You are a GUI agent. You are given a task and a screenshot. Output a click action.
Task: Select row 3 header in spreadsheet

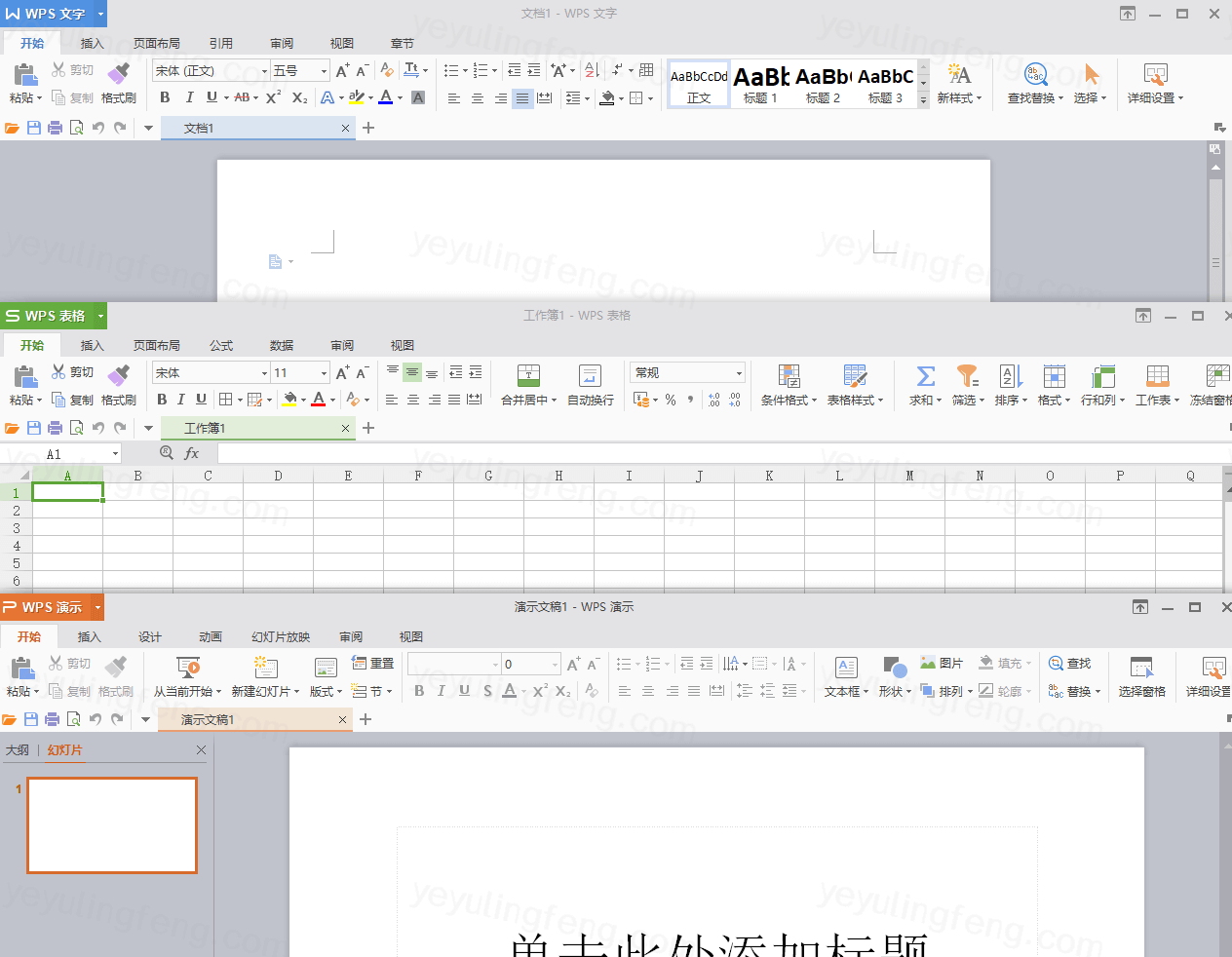click(16, 528)
